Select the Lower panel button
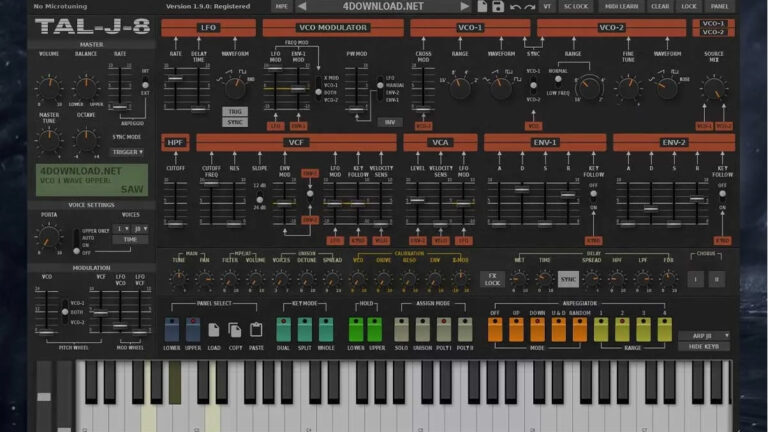Screen dimensions: 768x432 point(171,329)
